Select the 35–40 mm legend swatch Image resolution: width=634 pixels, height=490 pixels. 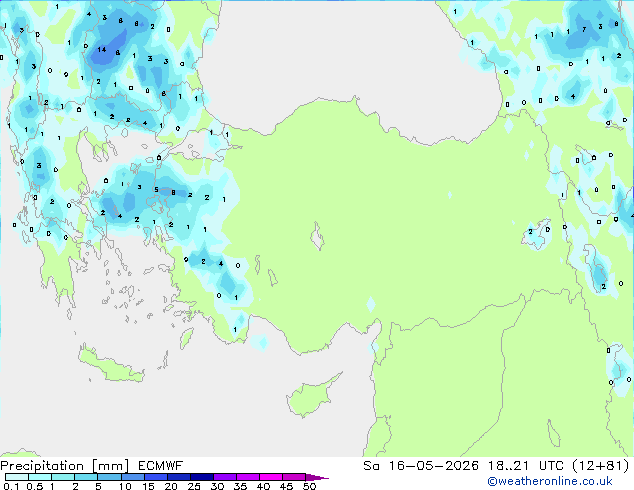tap(248, 477)
